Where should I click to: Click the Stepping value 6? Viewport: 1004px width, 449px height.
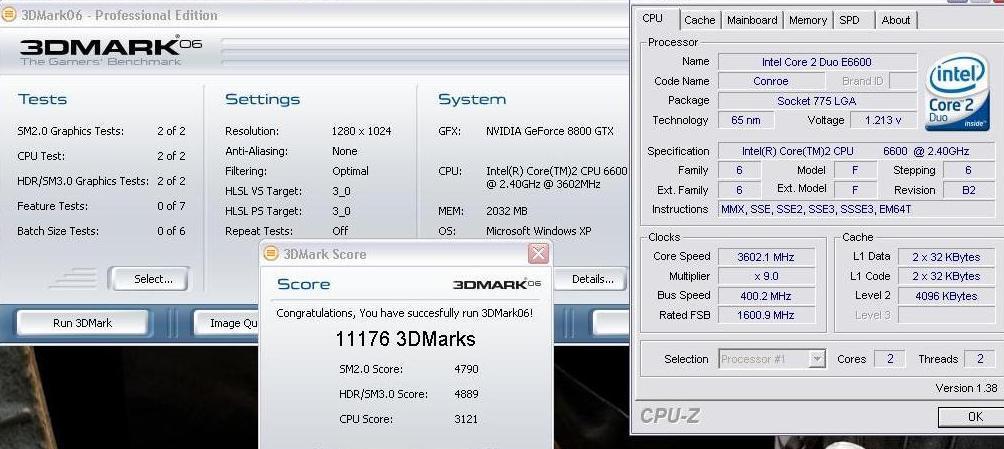coord(968,170)
